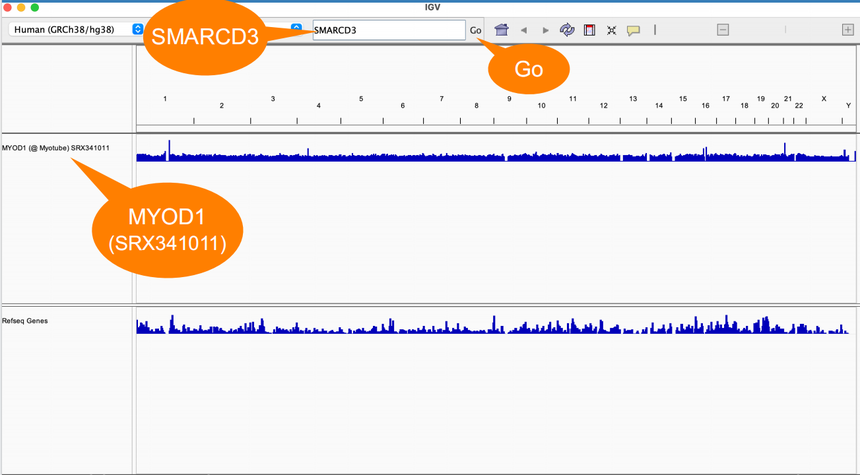This screenshot has height=475, width=860.
Task: Click the zoom slider track in the toolbar
Action: coord(785,30)
